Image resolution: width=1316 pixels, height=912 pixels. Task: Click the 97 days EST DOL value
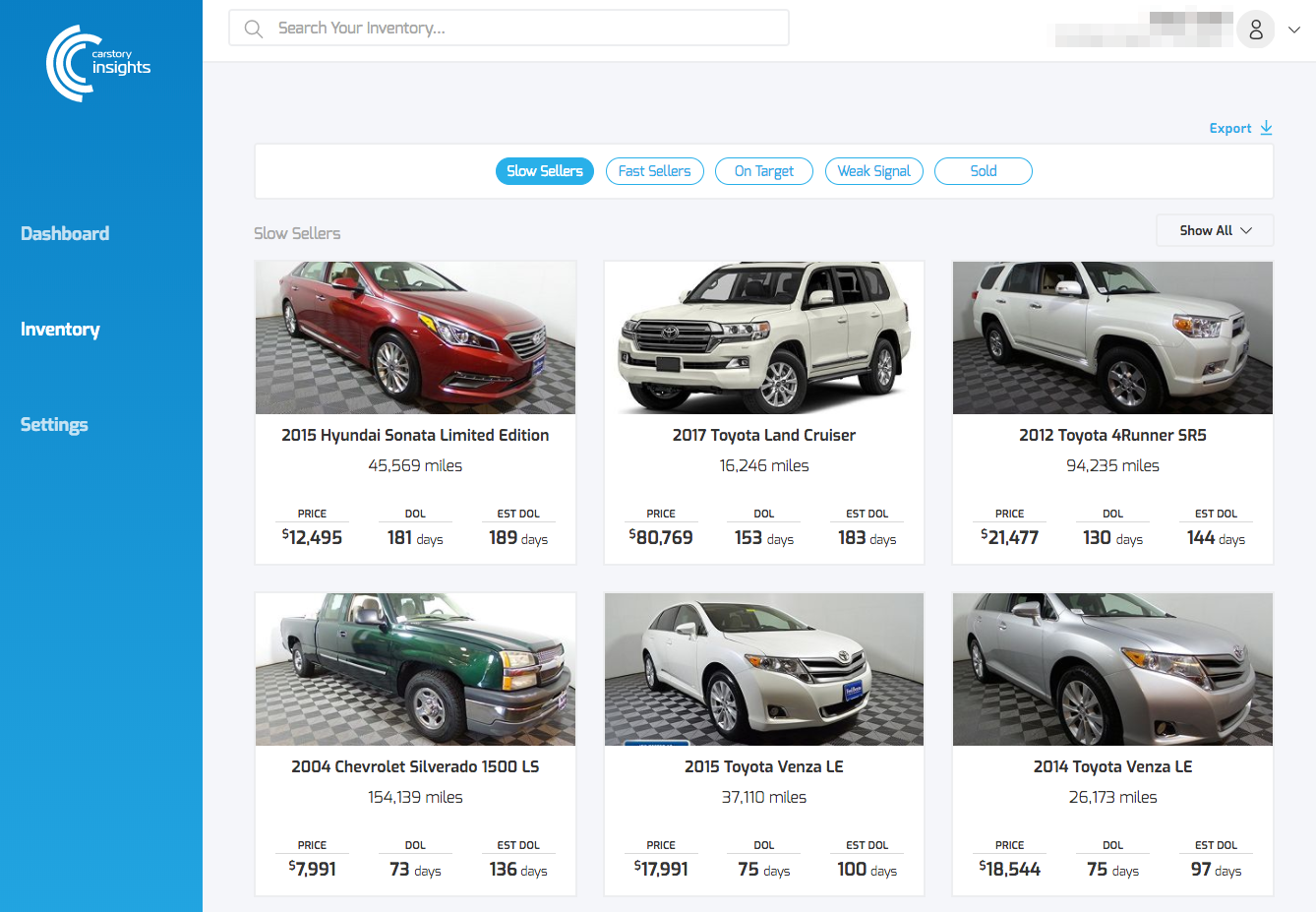tap(1216, 870)
